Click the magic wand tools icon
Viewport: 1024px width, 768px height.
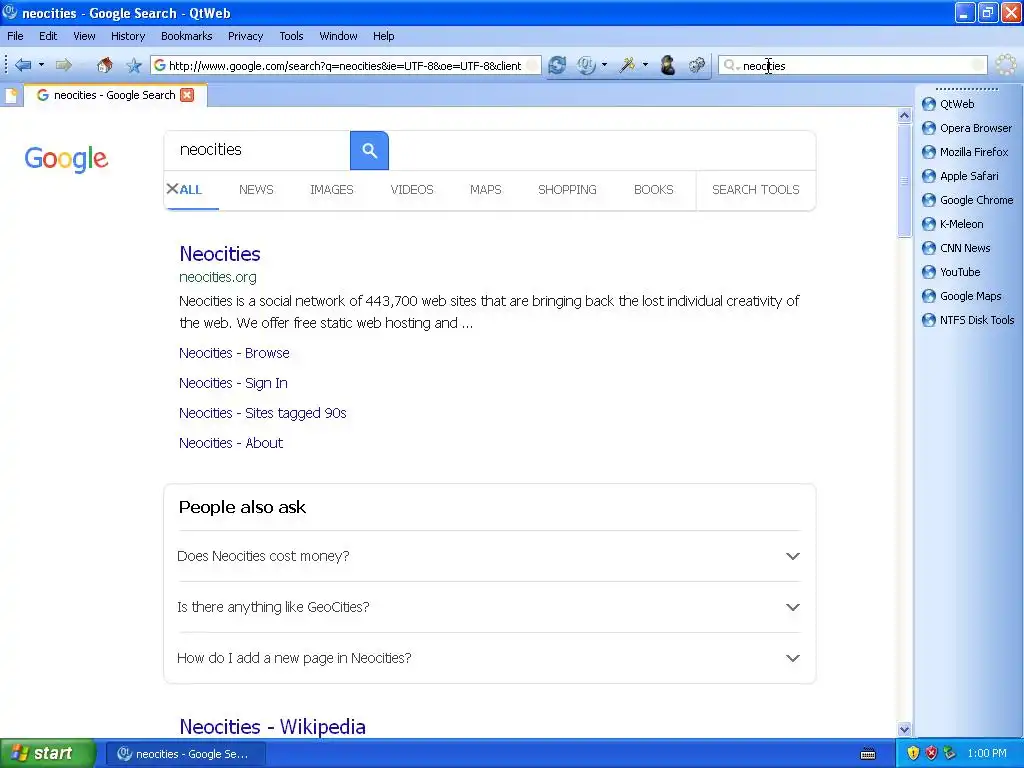pyautogui.click(x=628, y=65)
